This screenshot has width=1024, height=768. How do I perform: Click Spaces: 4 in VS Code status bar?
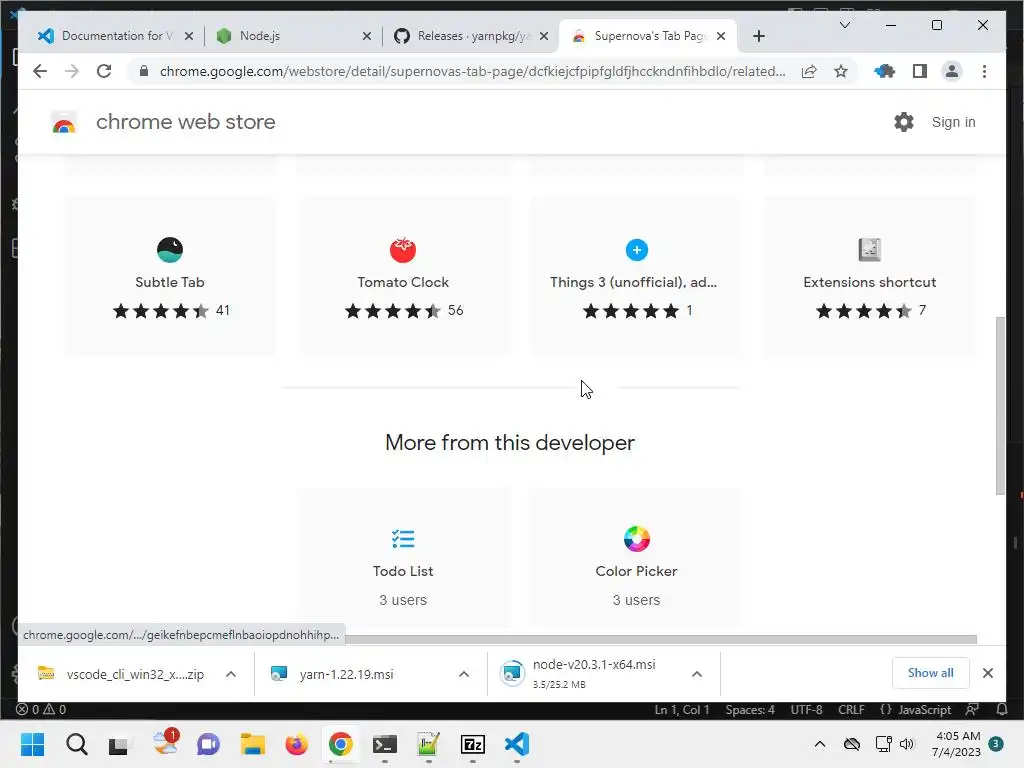[x=750, y=709]
